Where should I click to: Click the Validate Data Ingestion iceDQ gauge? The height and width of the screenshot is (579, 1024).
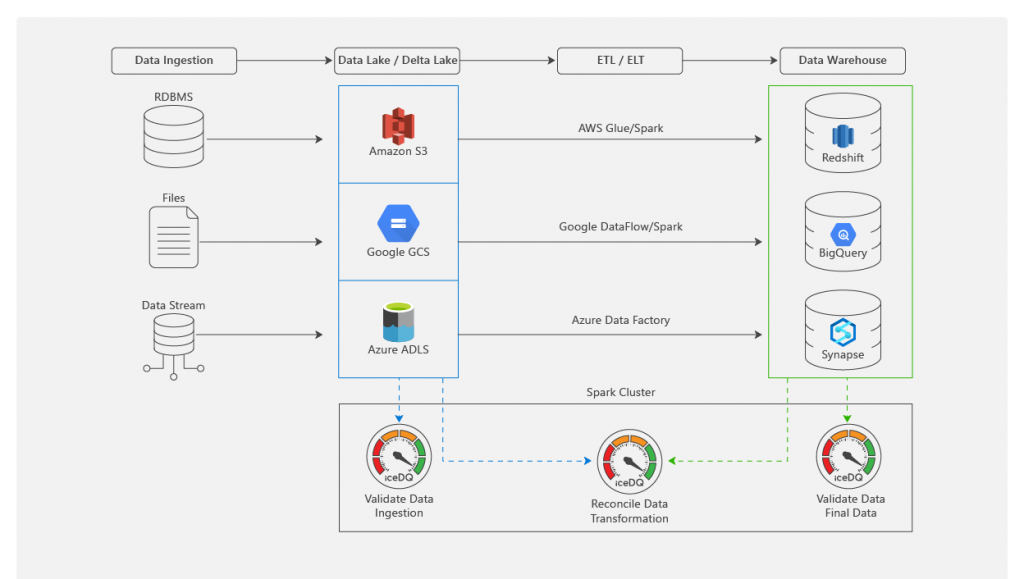(x=397, y=458)
